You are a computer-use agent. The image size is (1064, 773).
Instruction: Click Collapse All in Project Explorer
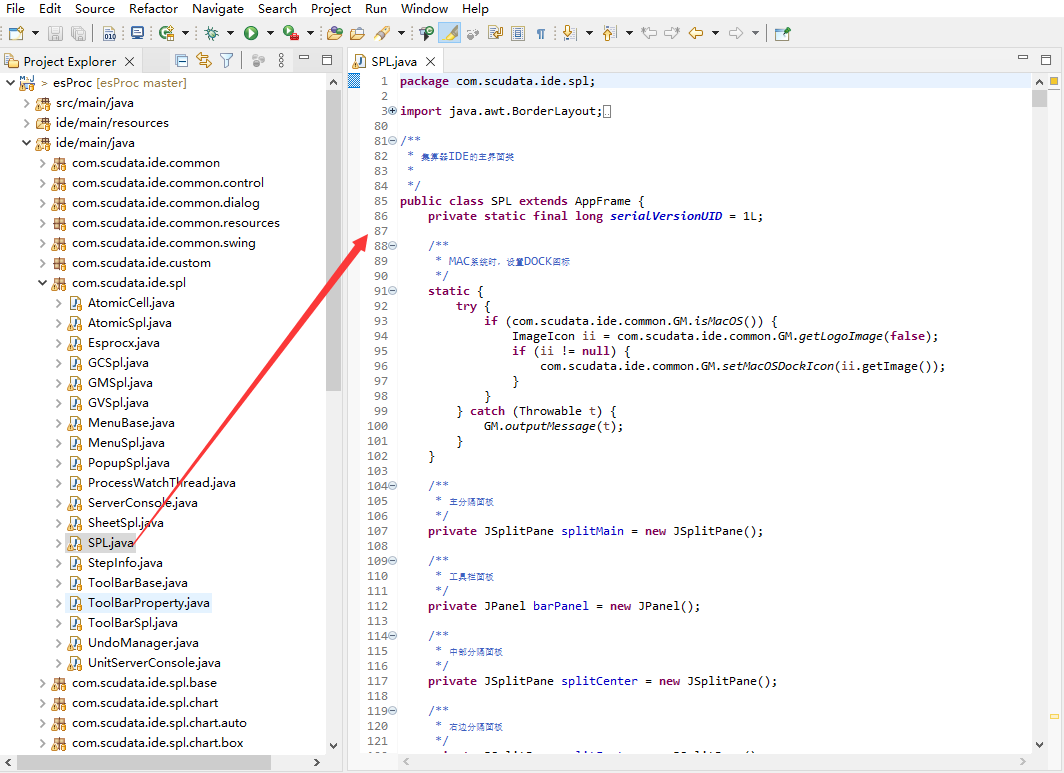coord(181,61)
